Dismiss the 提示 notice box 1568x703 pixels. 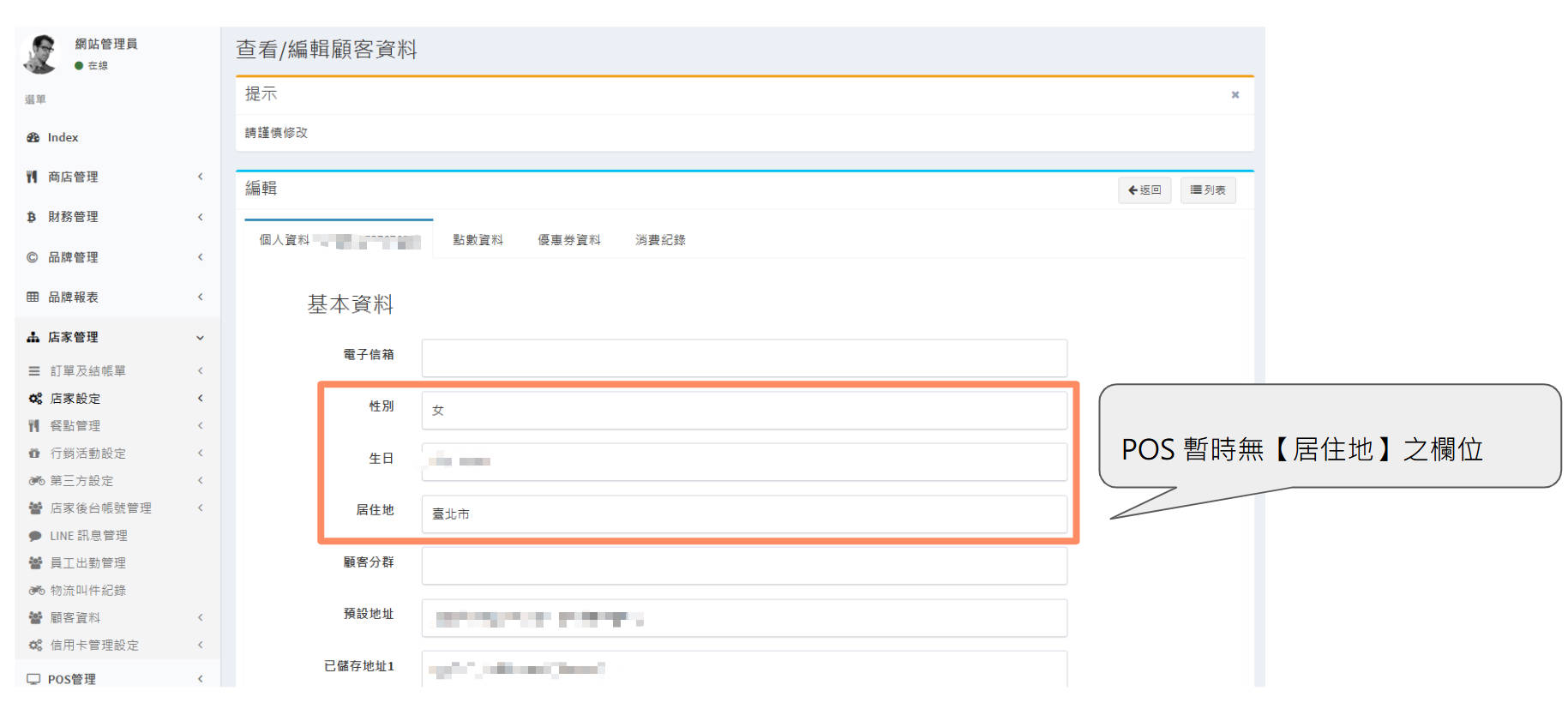[x=1235, y=95]
